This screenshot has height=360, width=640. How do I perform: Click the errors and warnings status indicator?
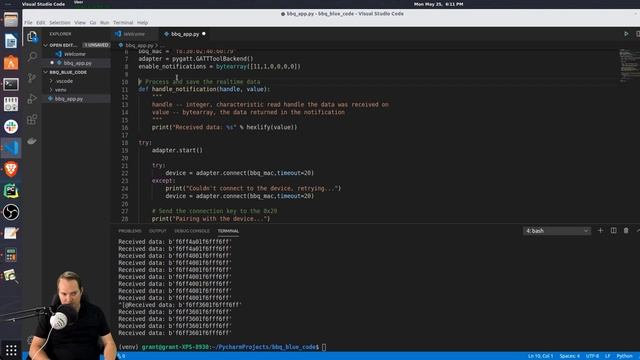click(x=122, y=356)
